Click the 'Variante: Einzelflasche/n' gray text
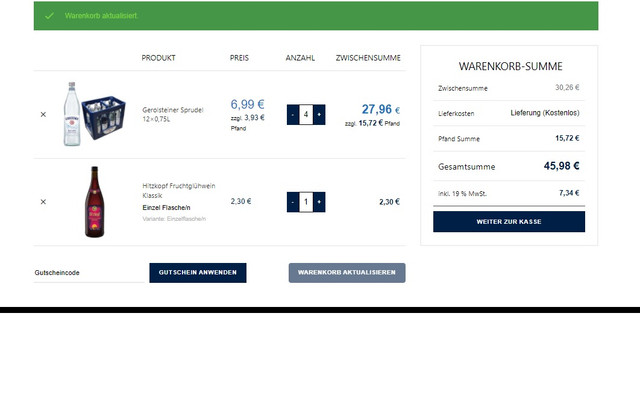This screenshot has width=640, height=406. click(x=174, y=219)
